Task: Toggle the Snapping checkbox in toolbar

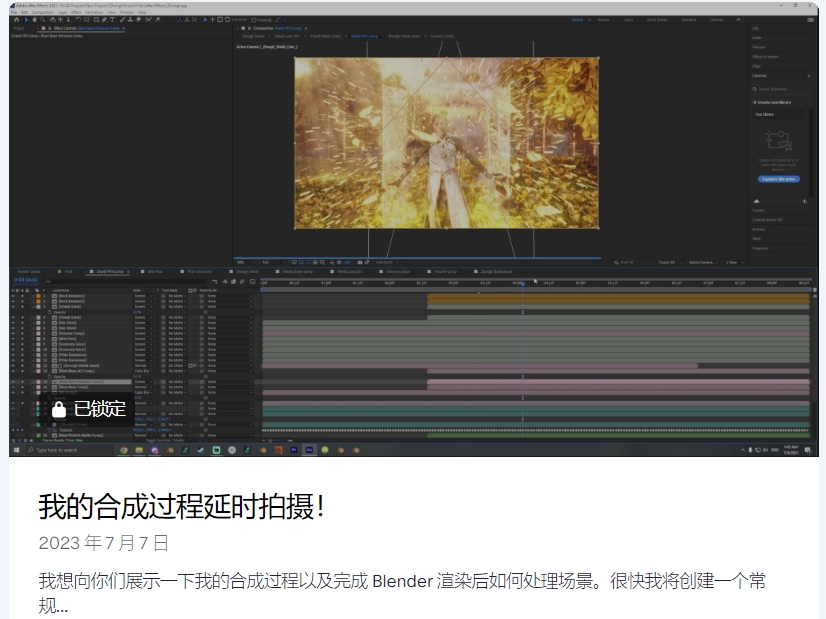Action: pos(254,19)
